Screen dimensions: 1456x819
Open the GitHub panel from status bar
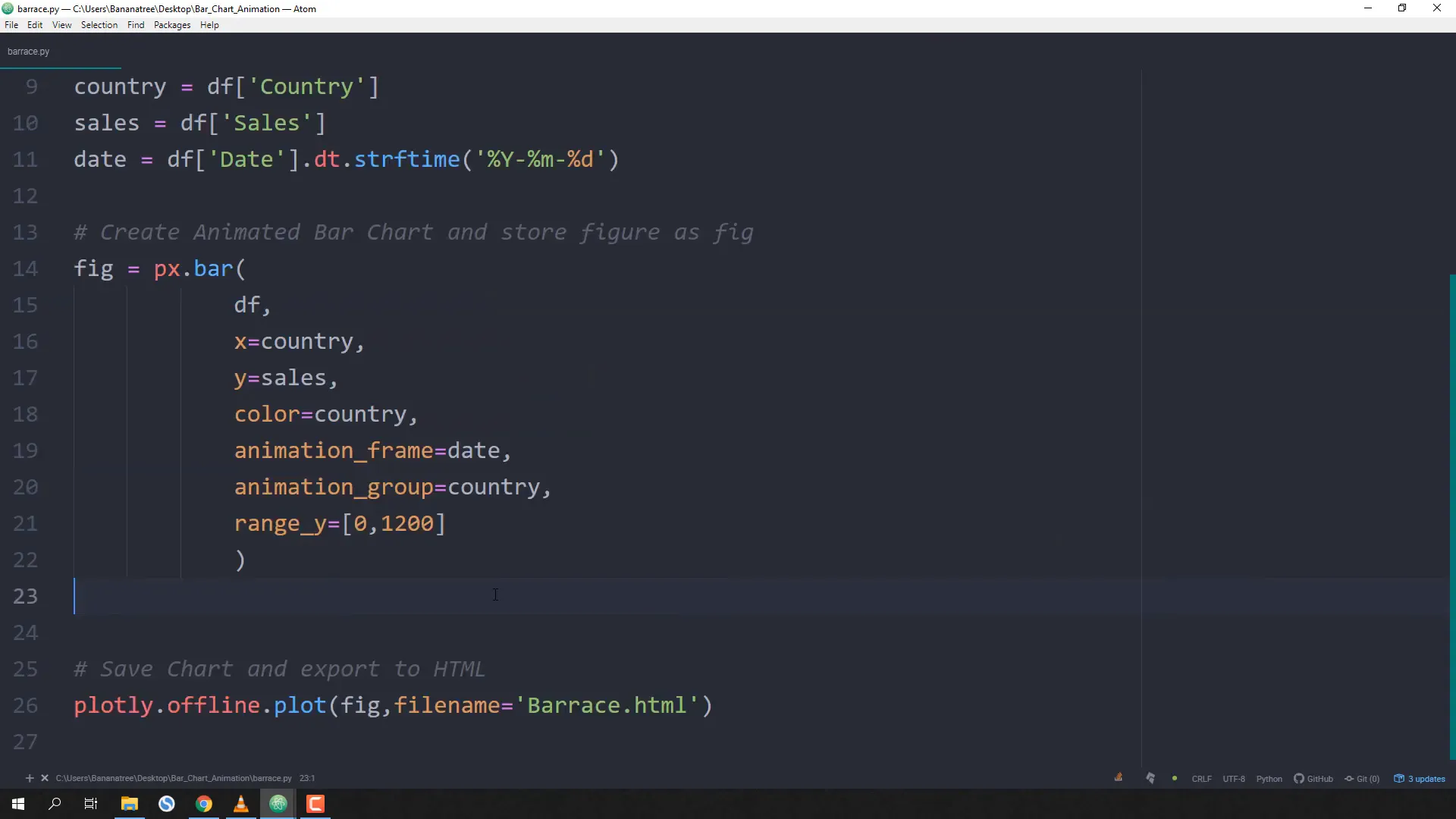coord(1313,779)
